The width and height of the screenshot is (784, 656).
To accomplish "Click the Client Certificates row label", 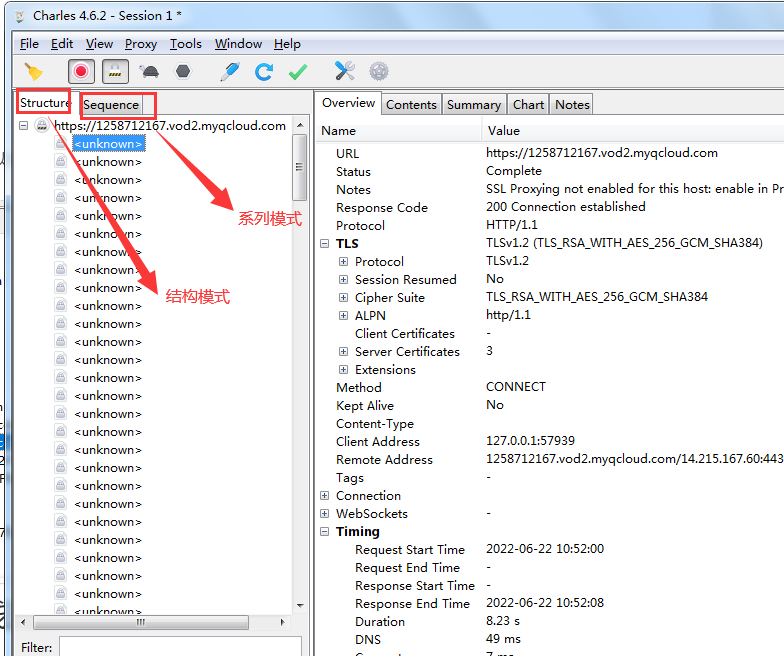I will pyautogui.click(x=405, y=334).
